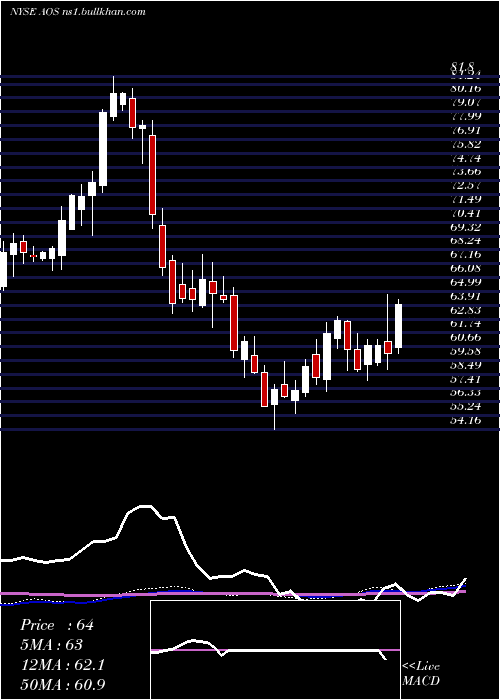Click the 67.16 price axis label
The image size is (500, 700).
[x=466, y=254]
